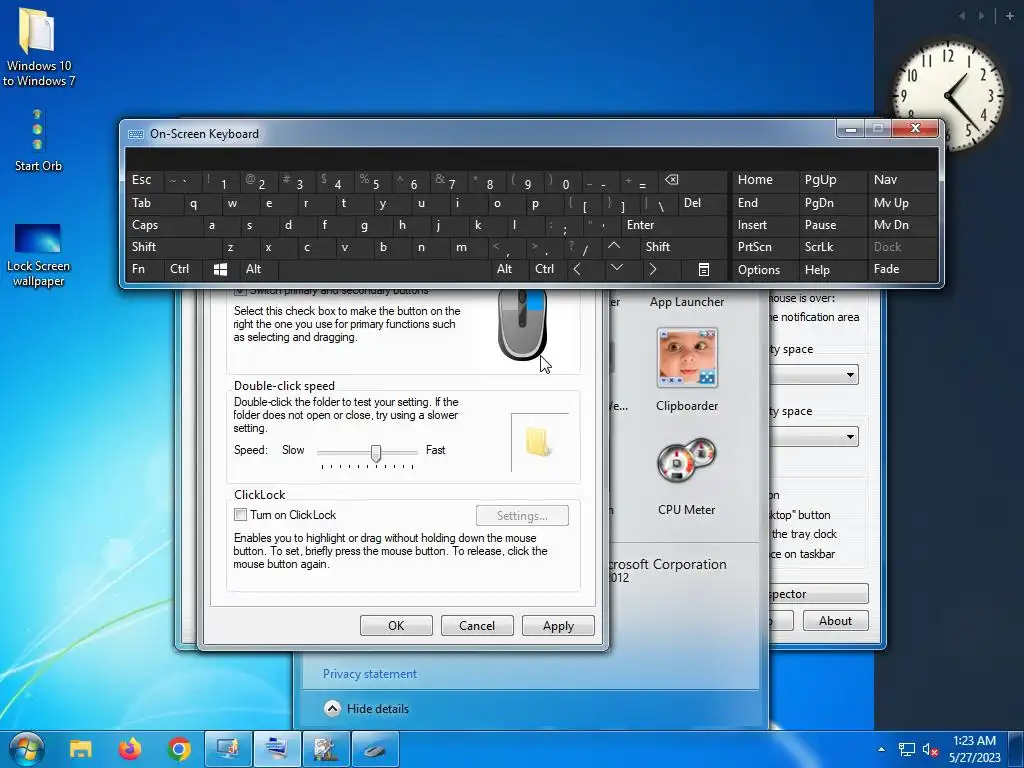The image size is (1024, 768).
Task: Toggle the left Alt key on keyboard
Action: click(259, 269)
